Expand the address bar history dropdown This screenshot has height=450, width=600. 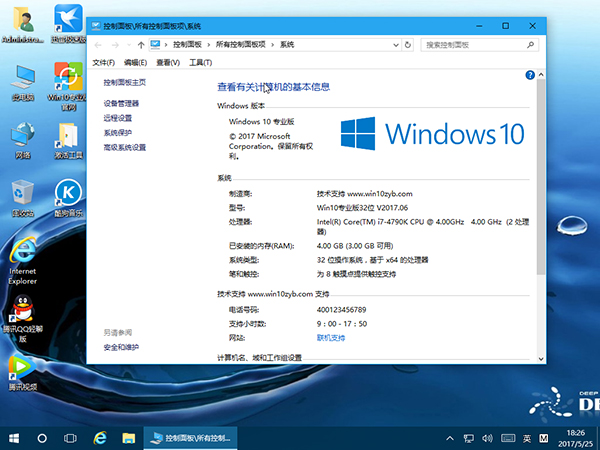[x=396, y=45]
